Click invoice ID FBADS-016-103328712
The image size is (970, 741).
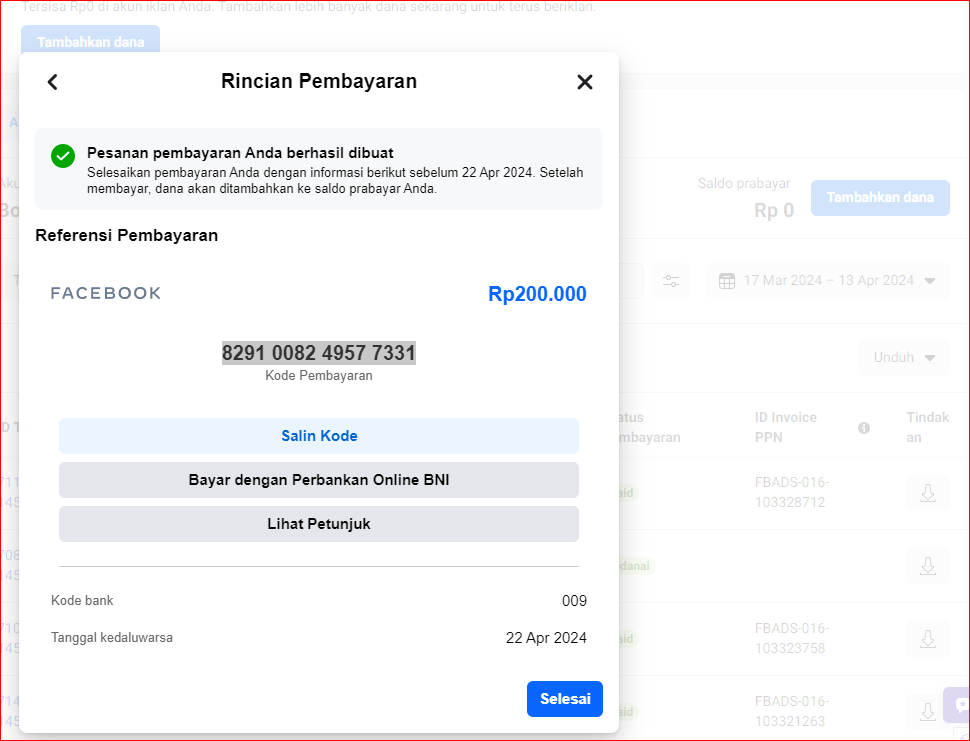pos(792,492)
